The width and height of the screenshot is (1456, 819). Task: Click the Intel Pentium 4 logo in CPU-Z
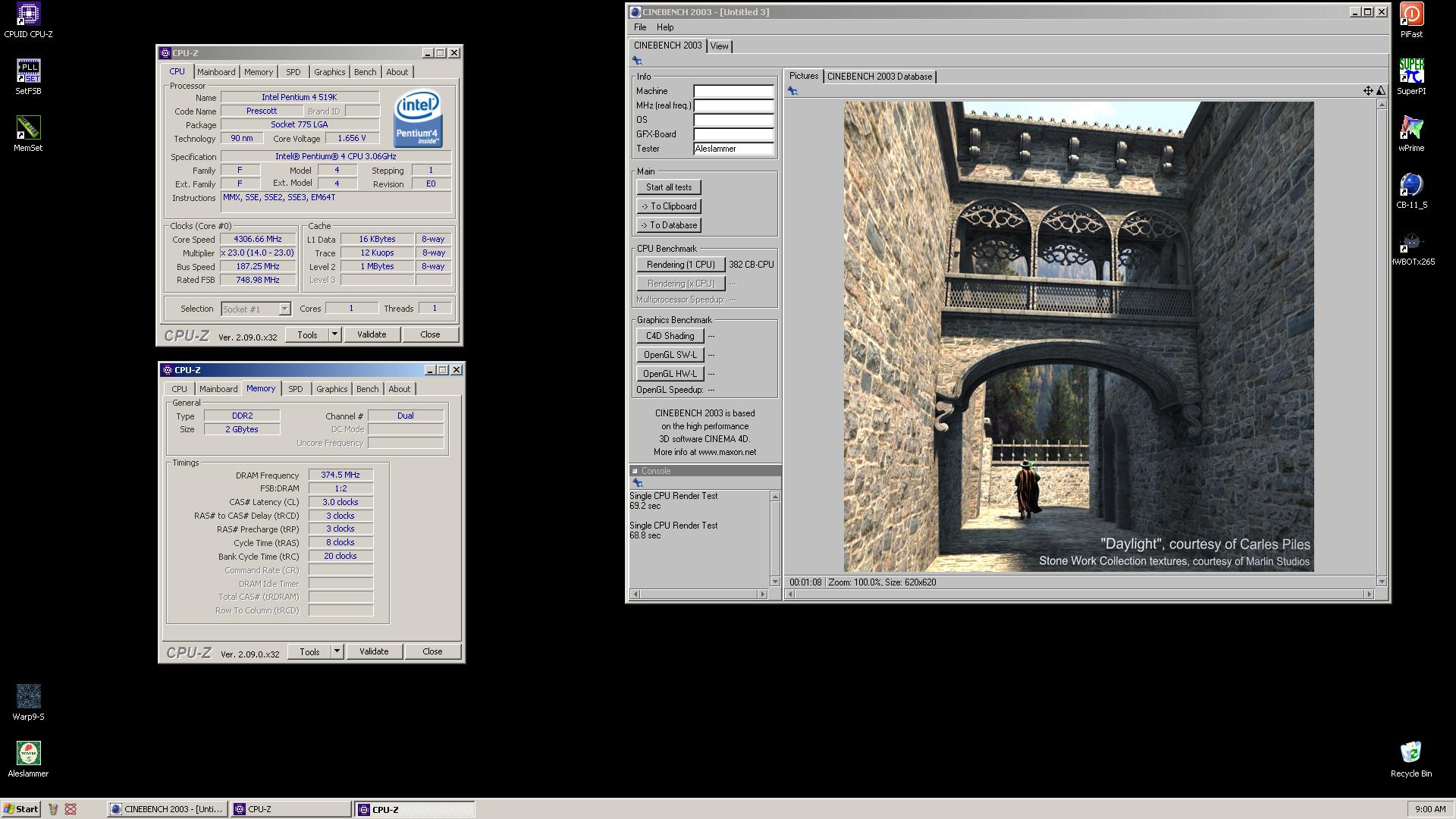(x=417, y=119)
